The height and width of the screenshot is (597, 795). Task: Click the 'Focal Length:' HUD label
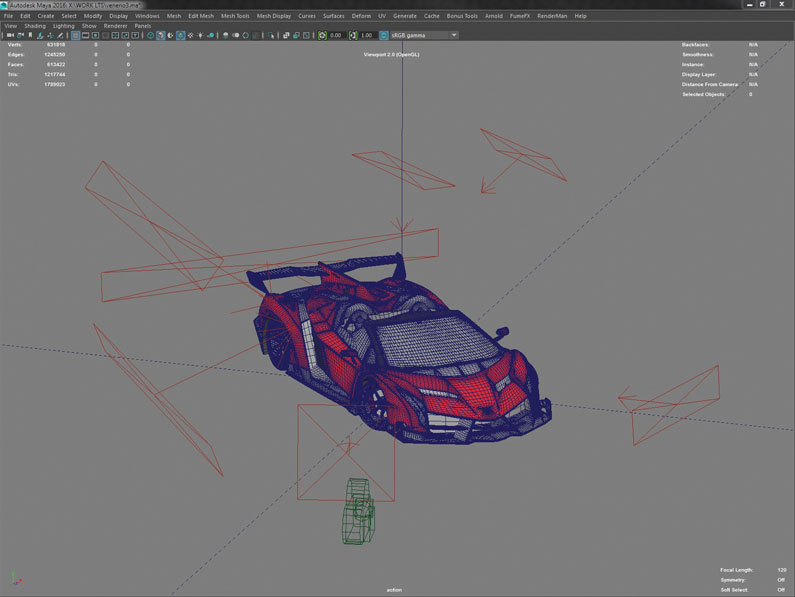point(737,570)
